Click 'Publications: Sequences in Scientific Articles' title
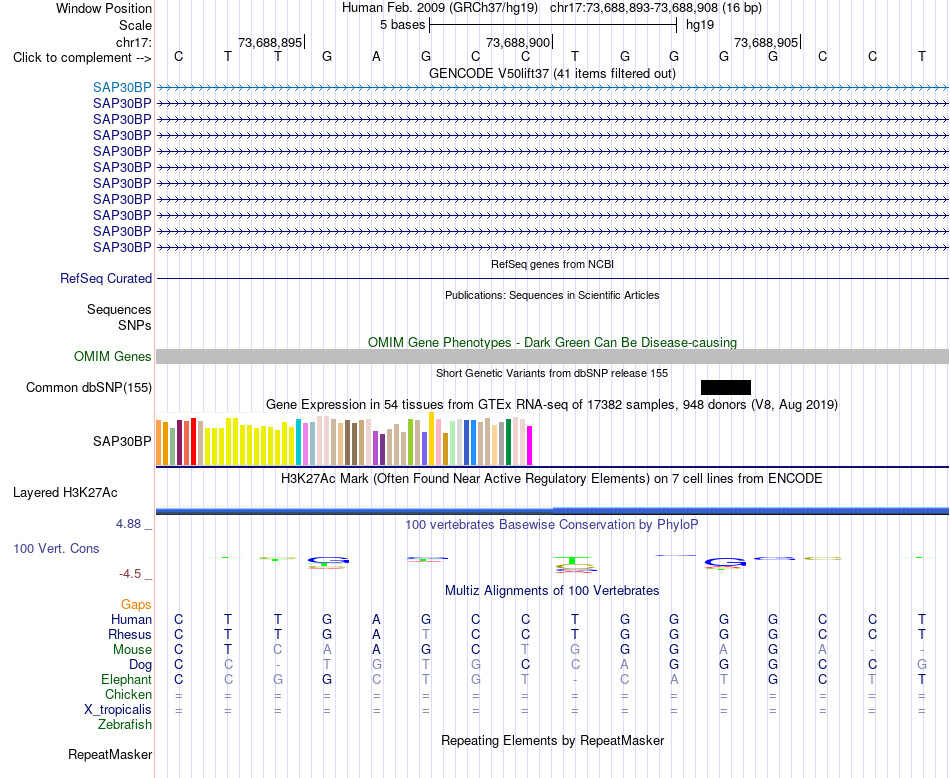The height and width of the screenshot is (778, 950). [x=552, y=295]
